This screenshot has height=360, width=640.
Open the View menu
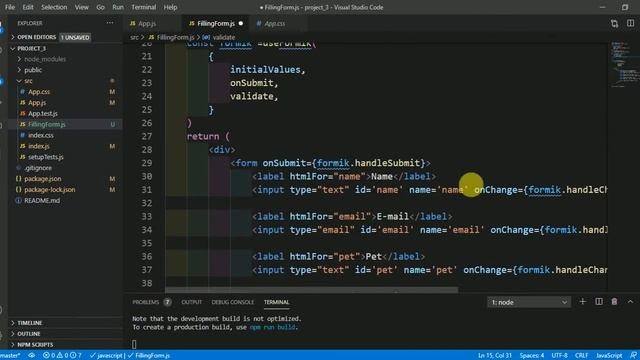[81, 7]
